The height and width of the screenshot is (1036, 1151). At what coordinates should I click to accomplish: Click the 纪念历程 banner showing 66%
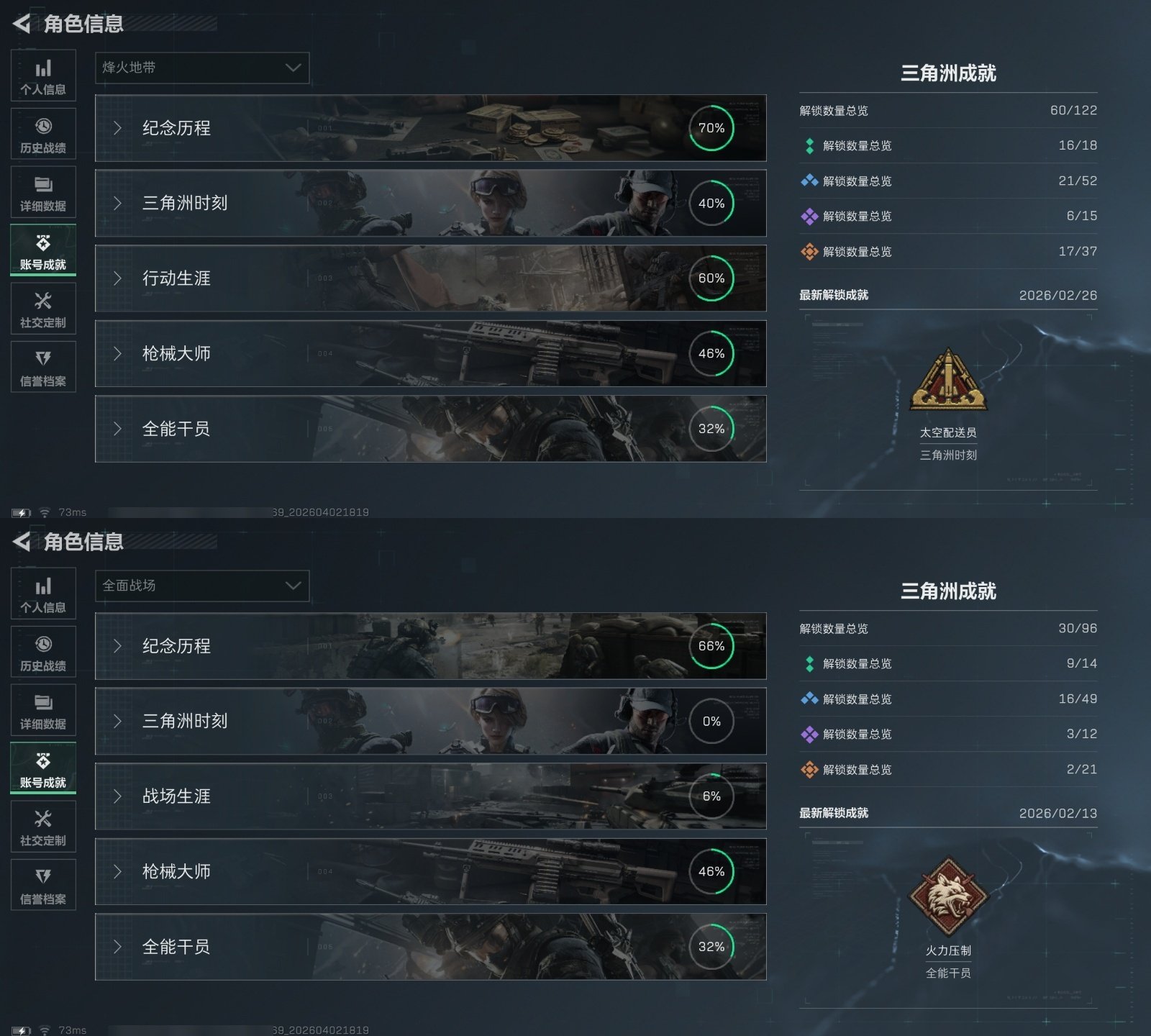coord(430,646)
